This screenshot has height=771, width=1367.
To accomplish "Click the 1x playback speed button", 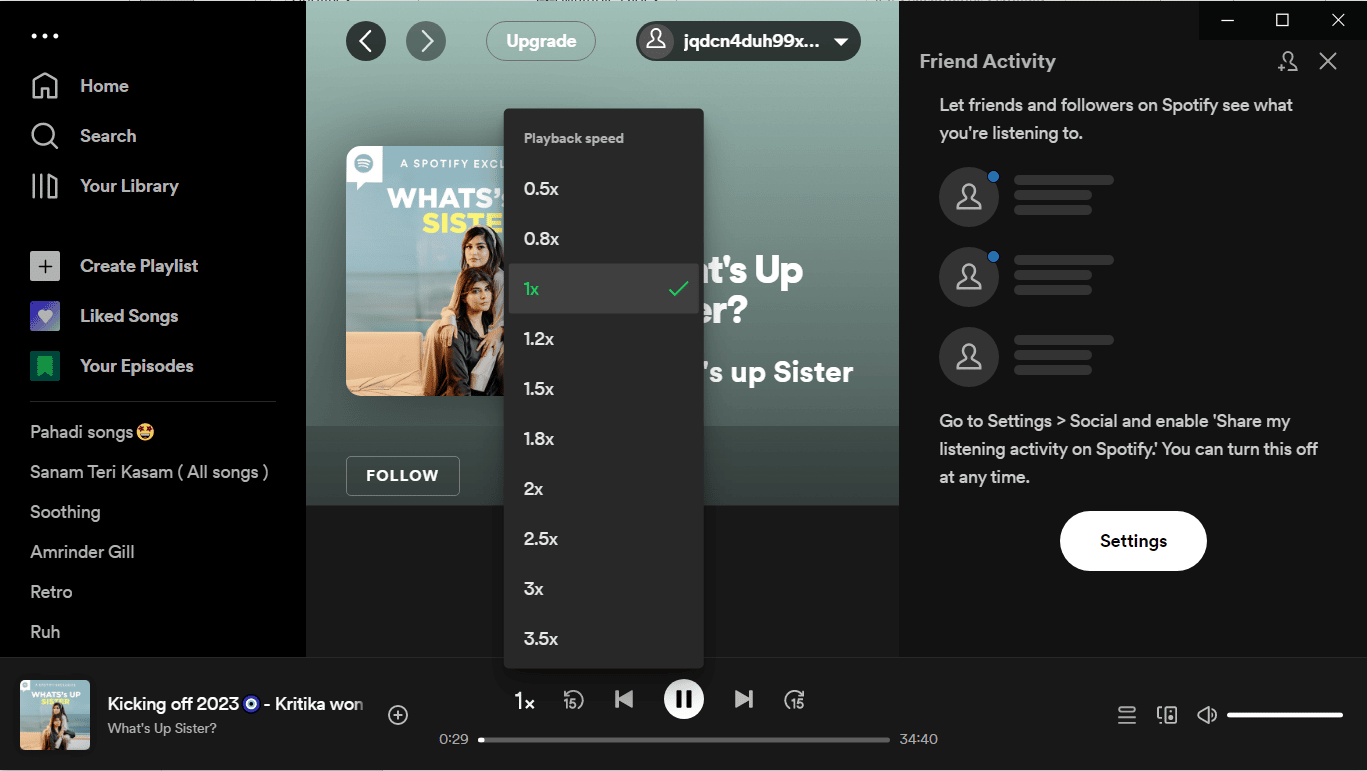I will (524, 702).
